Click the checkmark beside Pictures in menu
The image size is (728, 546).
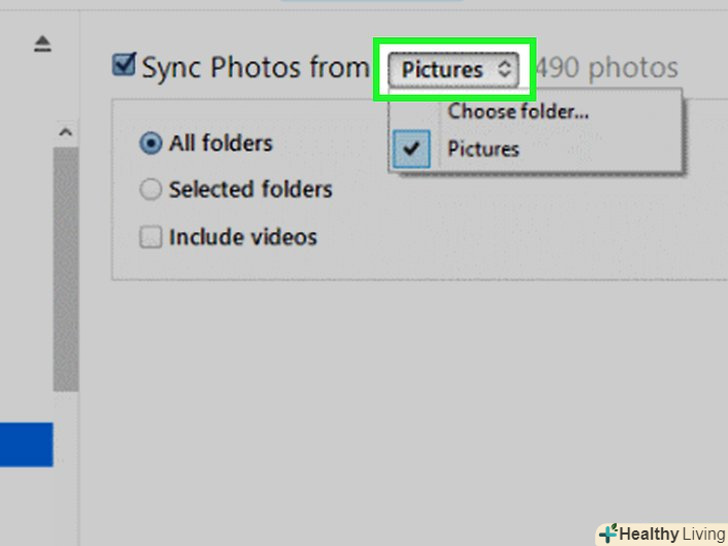(x=412, y=149)
